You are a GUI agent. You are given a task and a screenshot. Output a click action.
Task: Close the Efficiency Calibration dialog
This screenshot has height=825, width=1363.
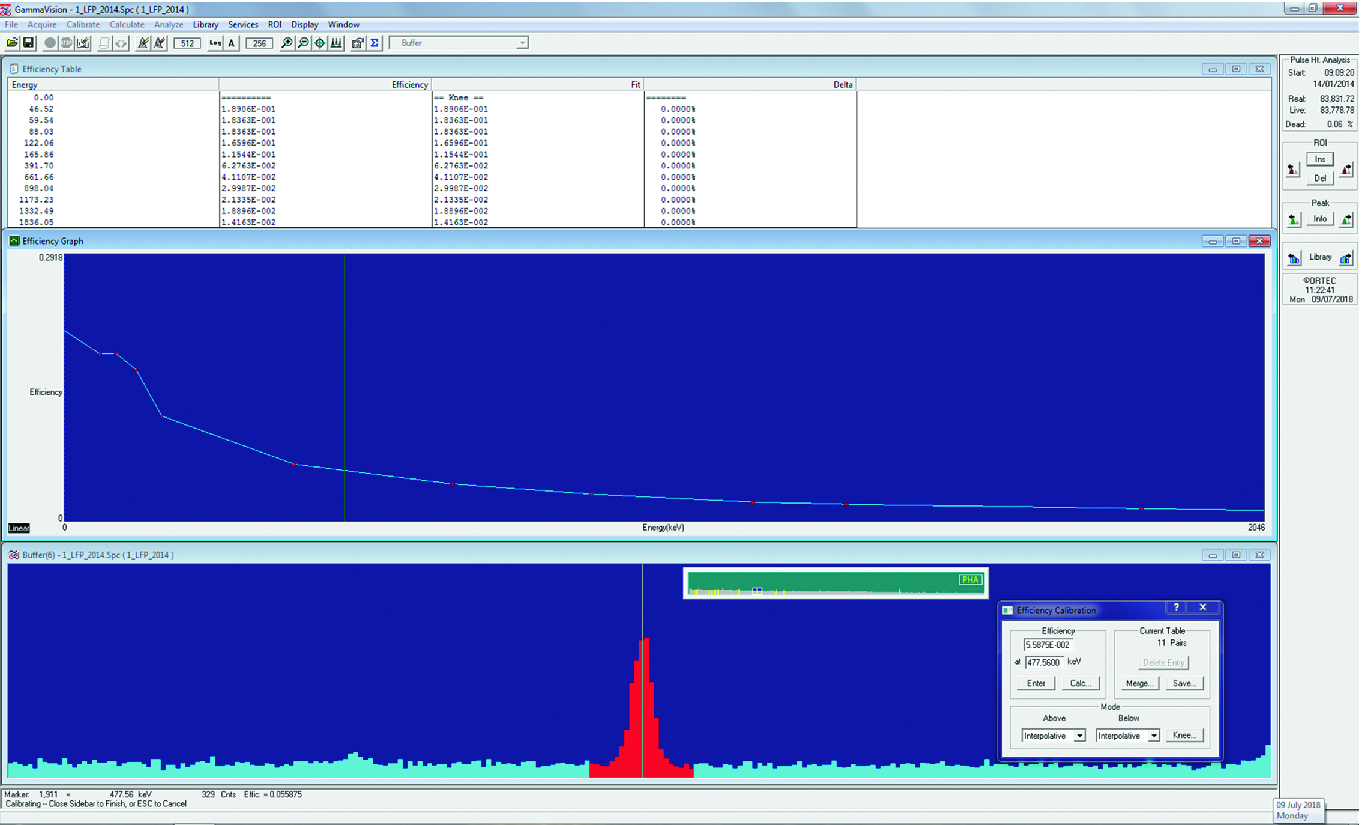click(x=1203, y=607)
